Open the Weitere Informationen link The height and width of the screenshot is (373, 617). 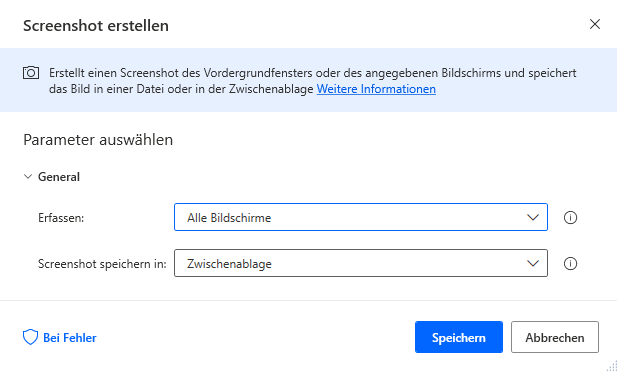pos(376,89)
